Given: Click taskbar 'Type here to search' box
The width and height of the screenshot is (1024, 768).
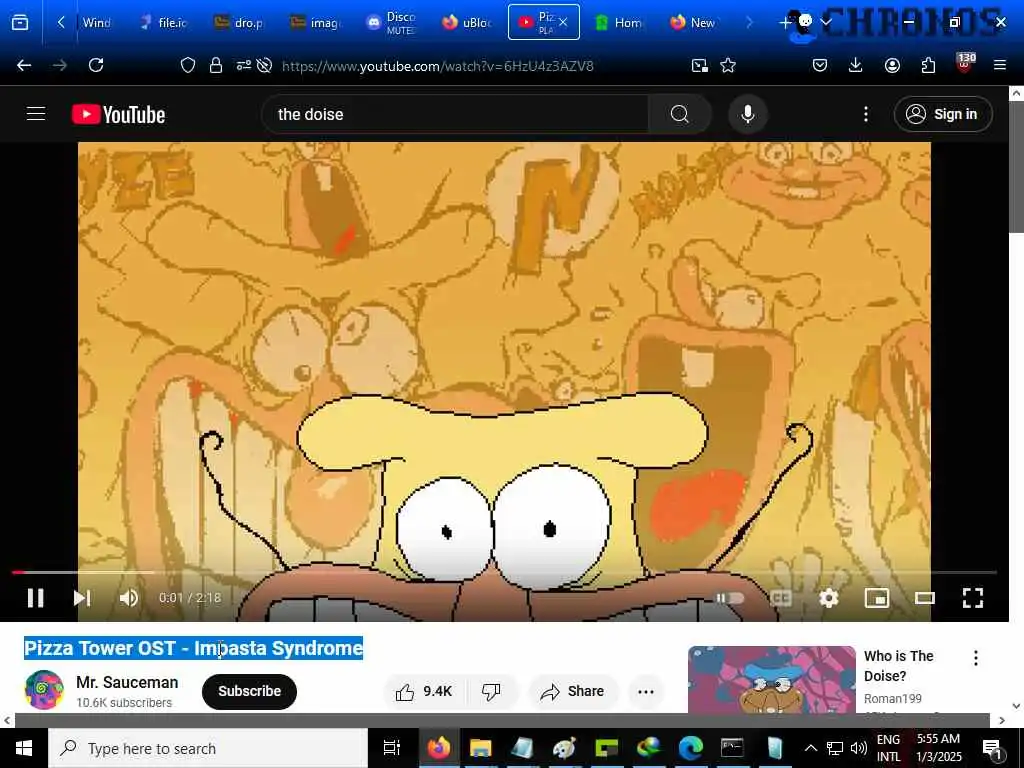Looking at the screenshot, I should click(208, 748).
